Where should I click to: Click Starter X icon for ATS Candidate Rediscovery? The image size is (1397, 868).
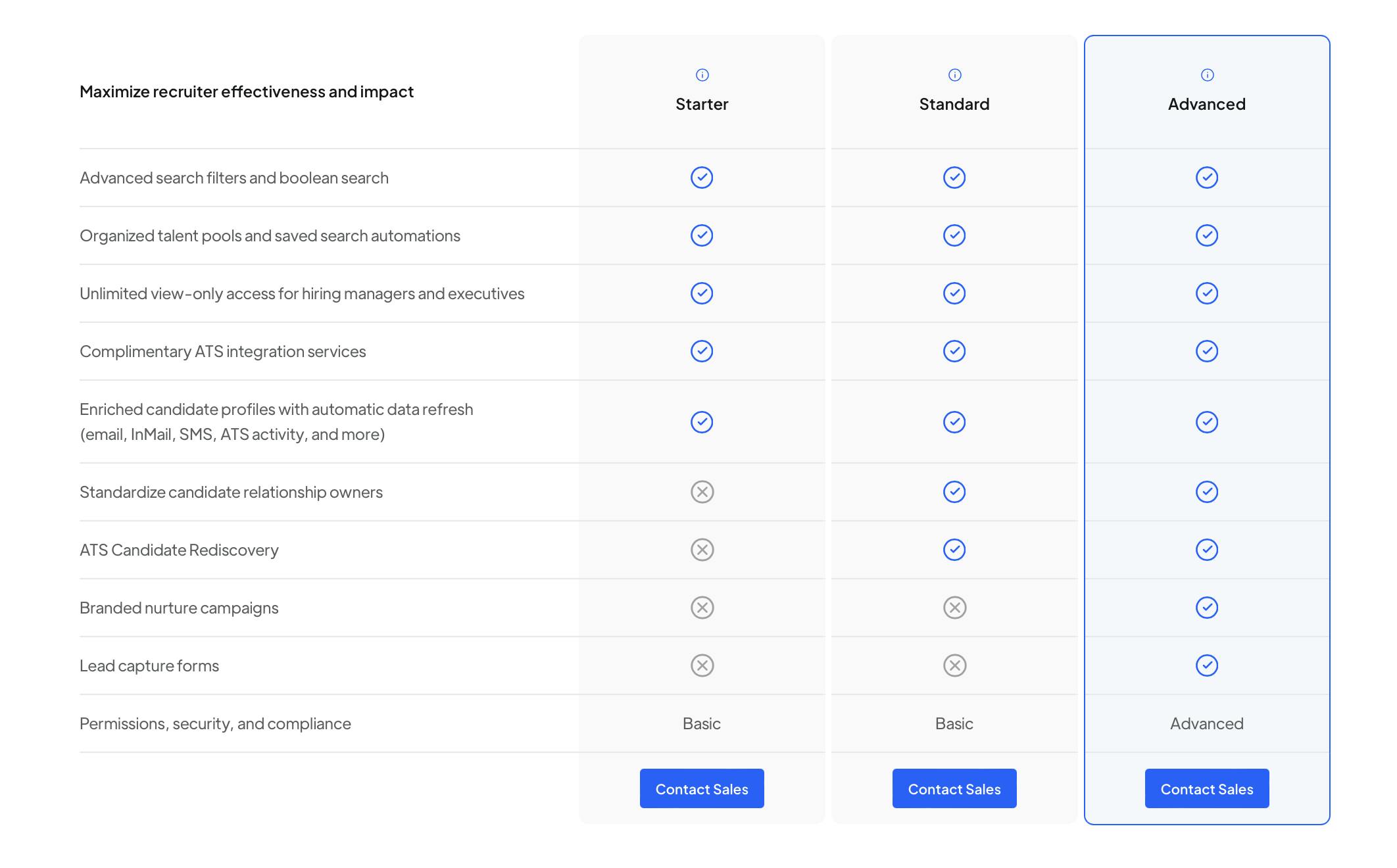(x=702, y=550)
